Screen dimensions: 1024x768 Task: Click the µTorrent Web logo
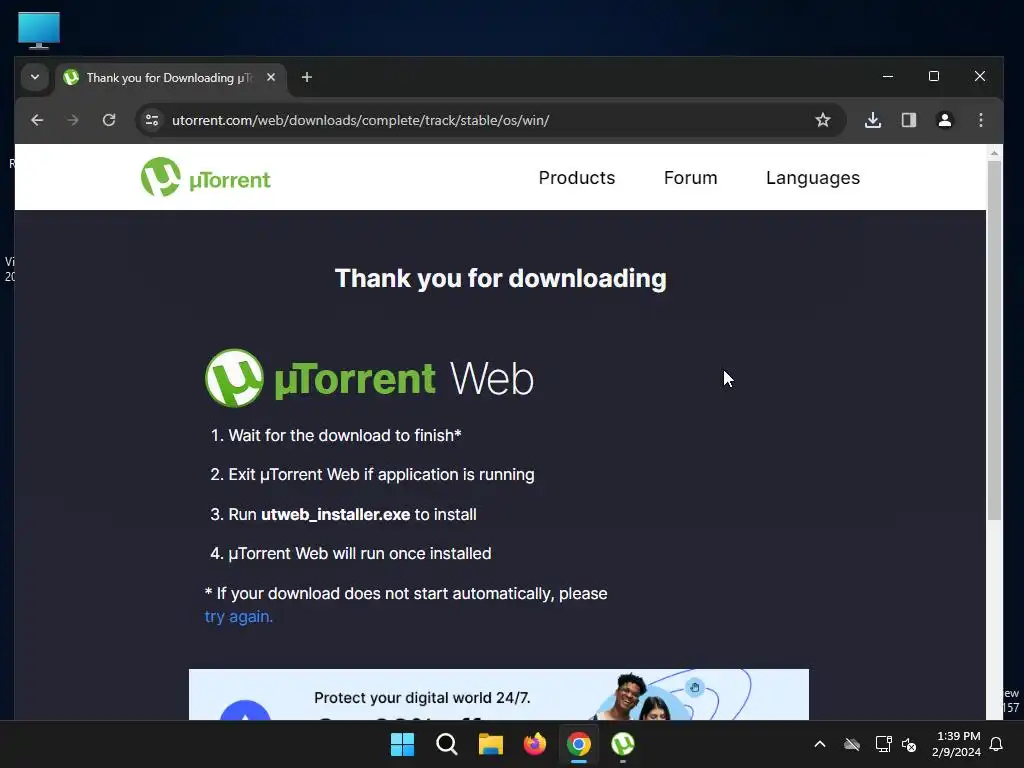[370, 378]
